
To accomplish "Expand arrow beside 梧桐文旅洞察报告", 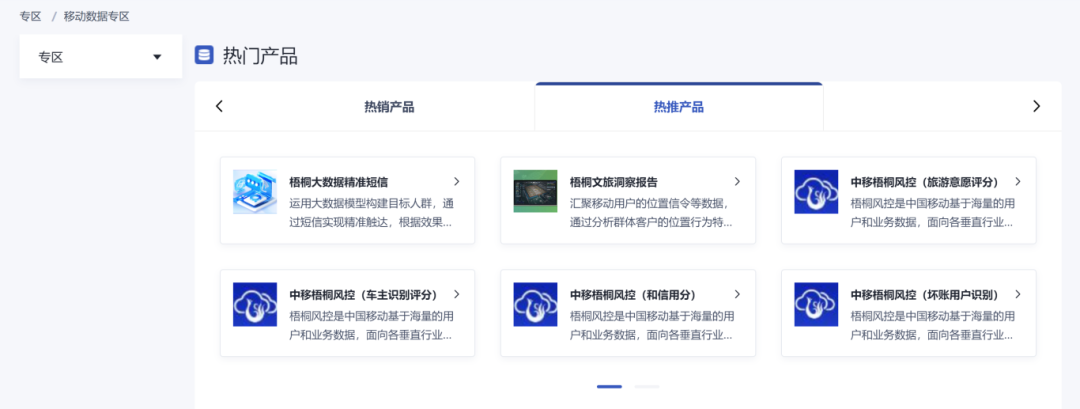I will 737,182.
